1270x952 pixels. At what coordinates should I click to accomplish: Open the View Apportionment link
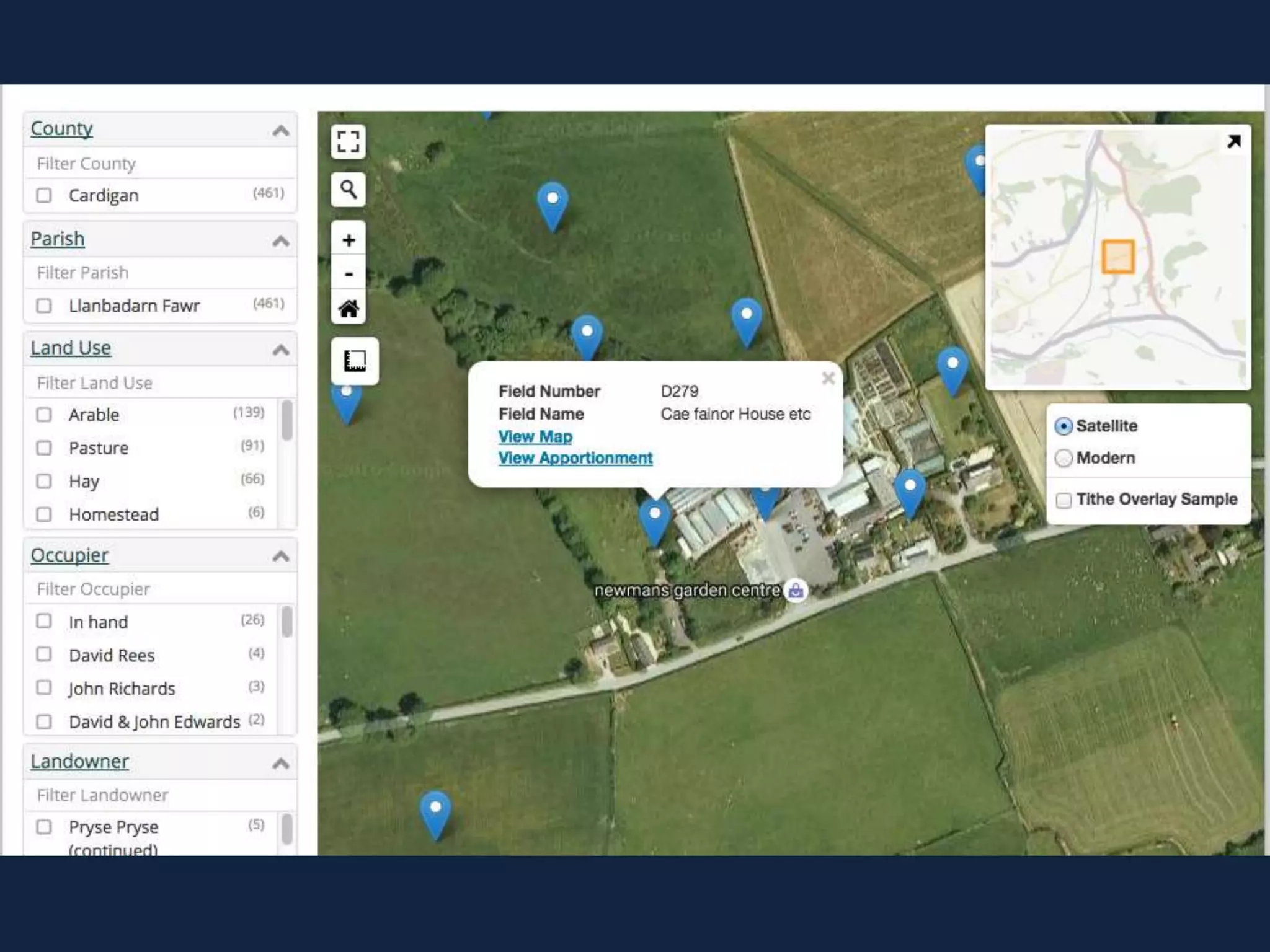point(575,458)
